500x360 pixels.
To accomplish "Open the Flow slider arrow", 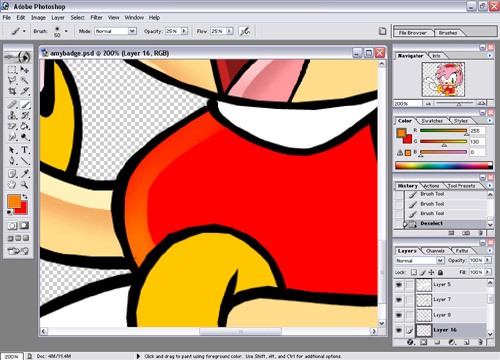I will point(229,31).
